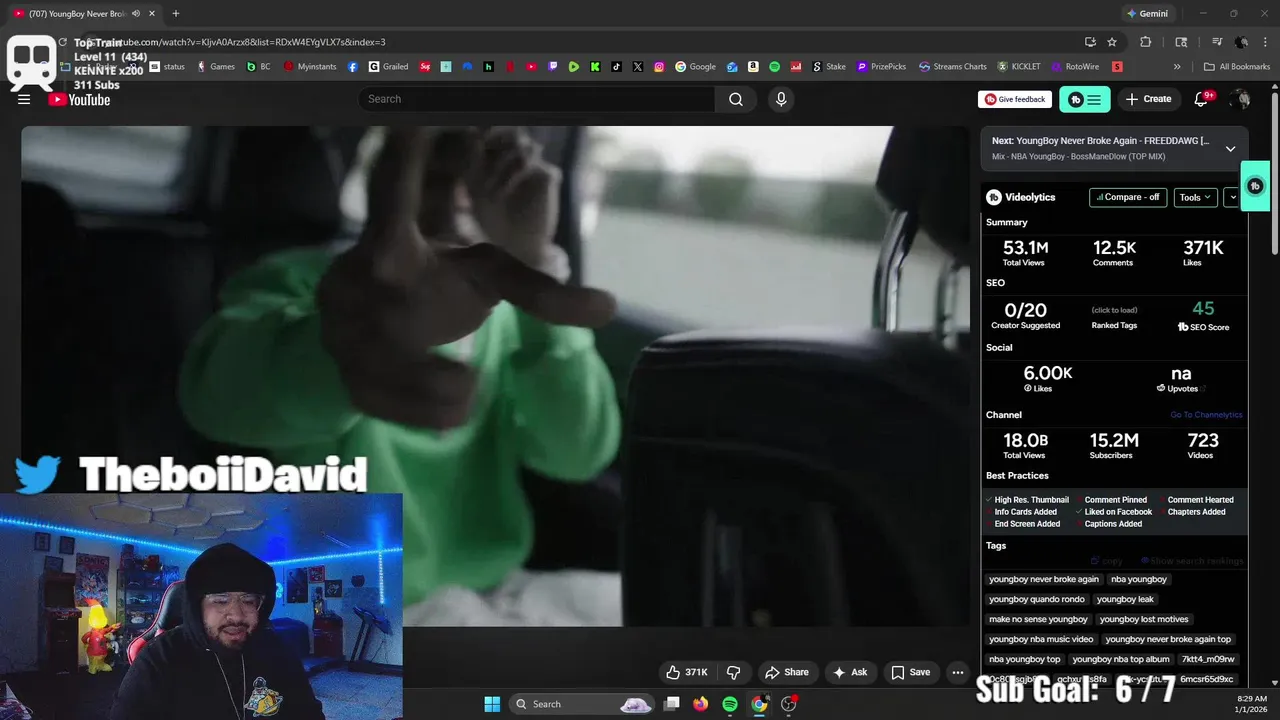
Task: Open the Streams Charts bookmark
Action: [953, 67]
